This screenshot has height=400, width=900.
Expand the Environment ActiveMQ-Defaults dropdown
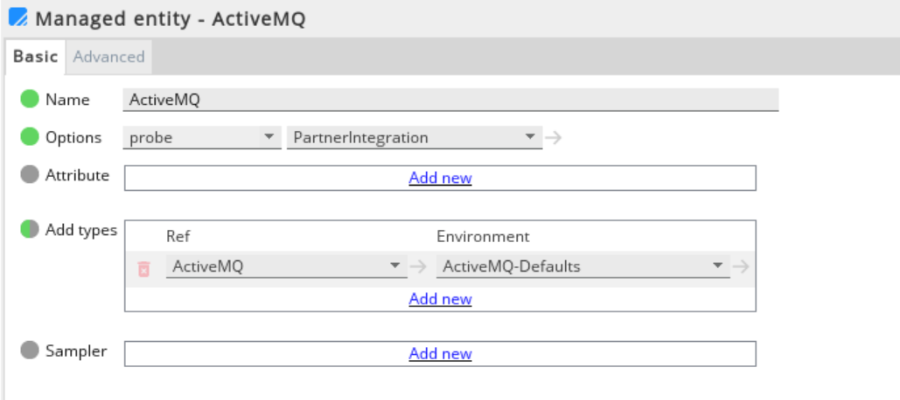click(583, 266)
